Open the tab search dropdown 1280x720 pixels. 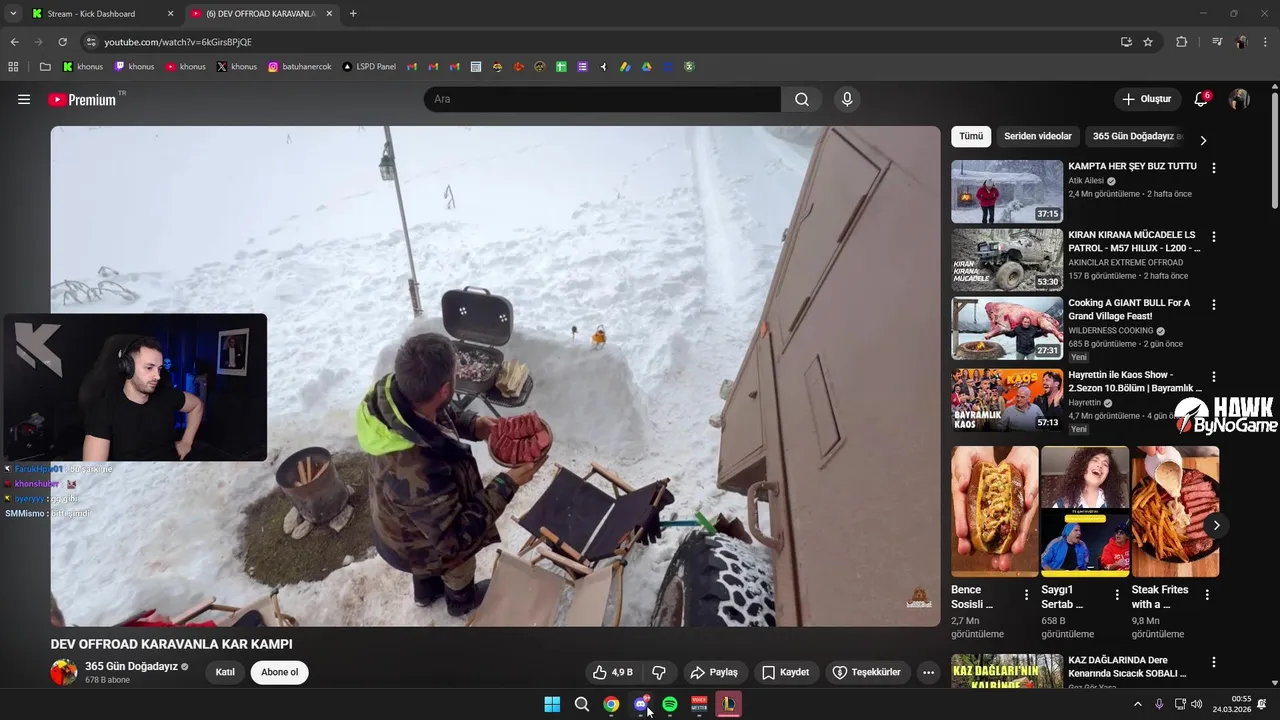(x=13, y=14)
